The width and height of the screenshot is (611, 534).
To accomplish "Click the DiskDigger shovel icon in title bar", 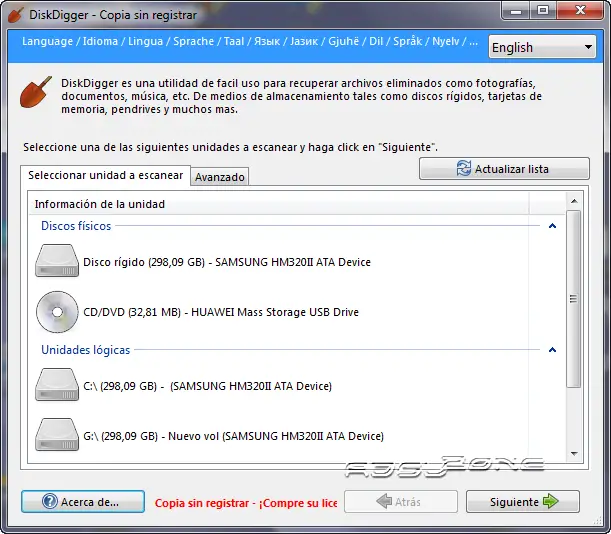I will point(16,15).
